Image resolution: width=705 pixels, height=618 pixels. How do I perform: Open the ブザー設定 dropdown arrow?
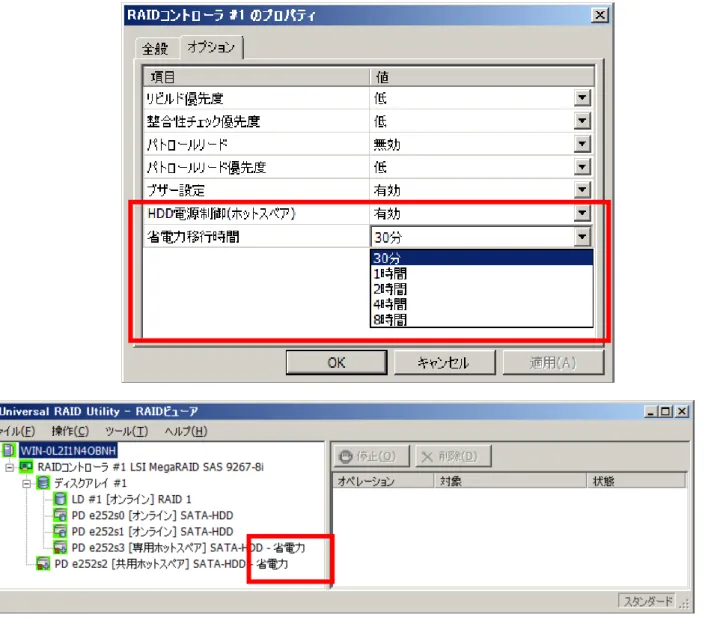click(582, 190)
